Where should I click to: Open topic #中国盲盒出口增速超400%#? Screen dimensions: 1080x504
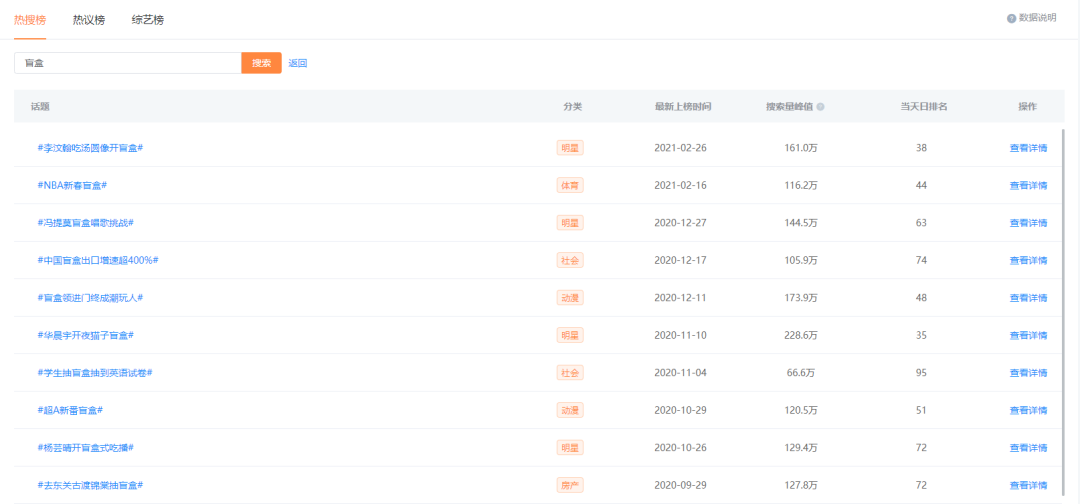(x=98, y=260)
